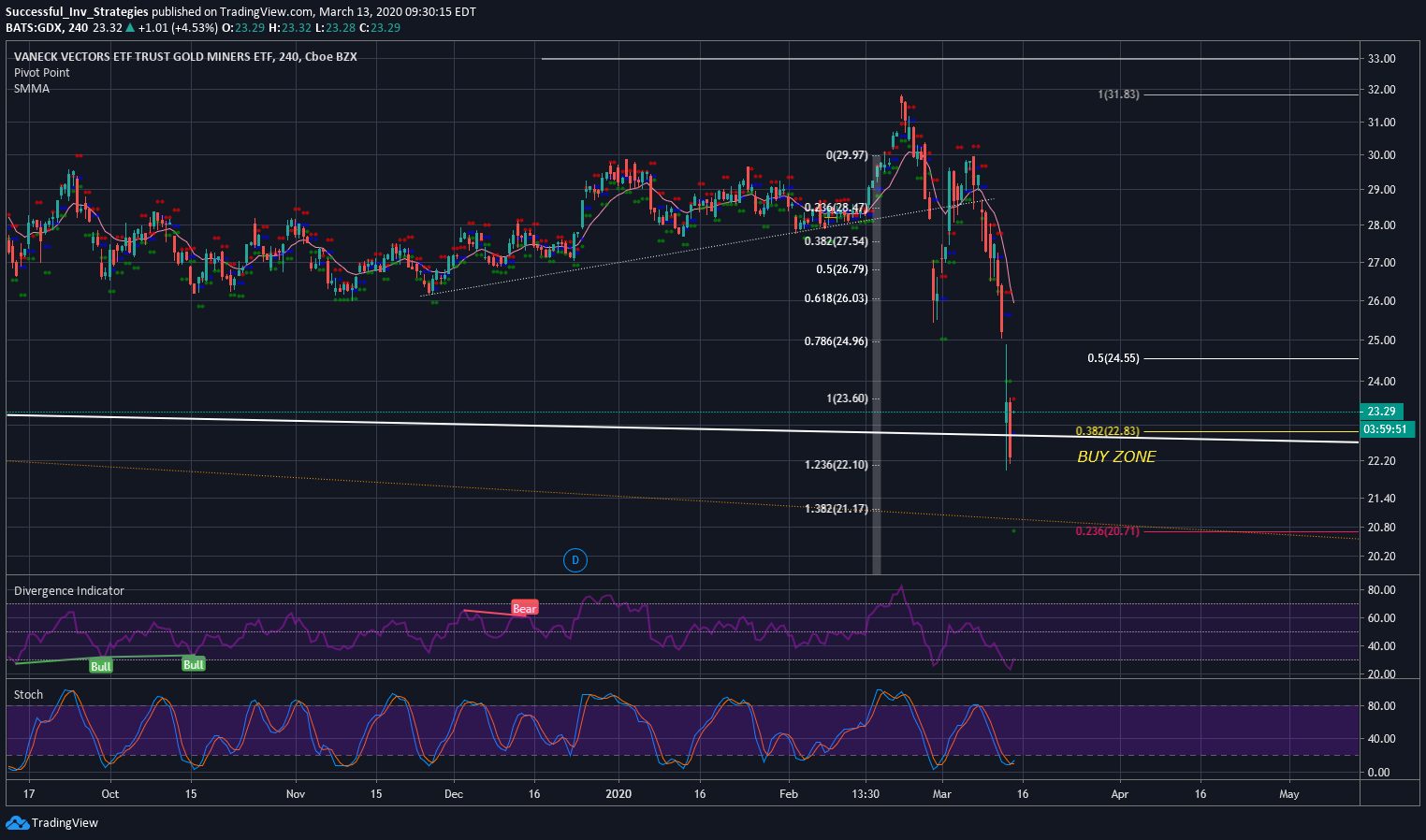The height and width of the screenshot is (840, 1426).
Task: Select the red 0.236(20.71) level label
Action: [1108, 531]
